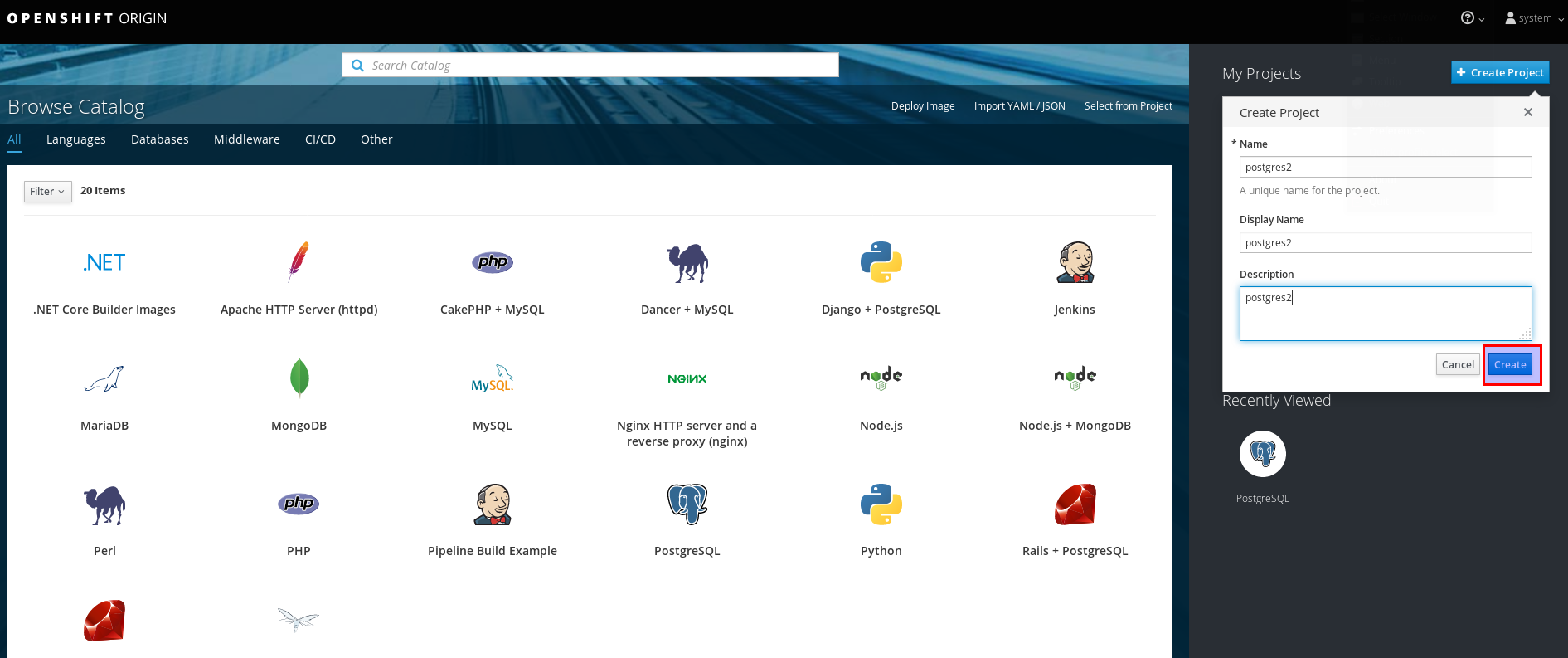Open the Python catalog icon
The image size is (1568, 658).
(881, 504)
